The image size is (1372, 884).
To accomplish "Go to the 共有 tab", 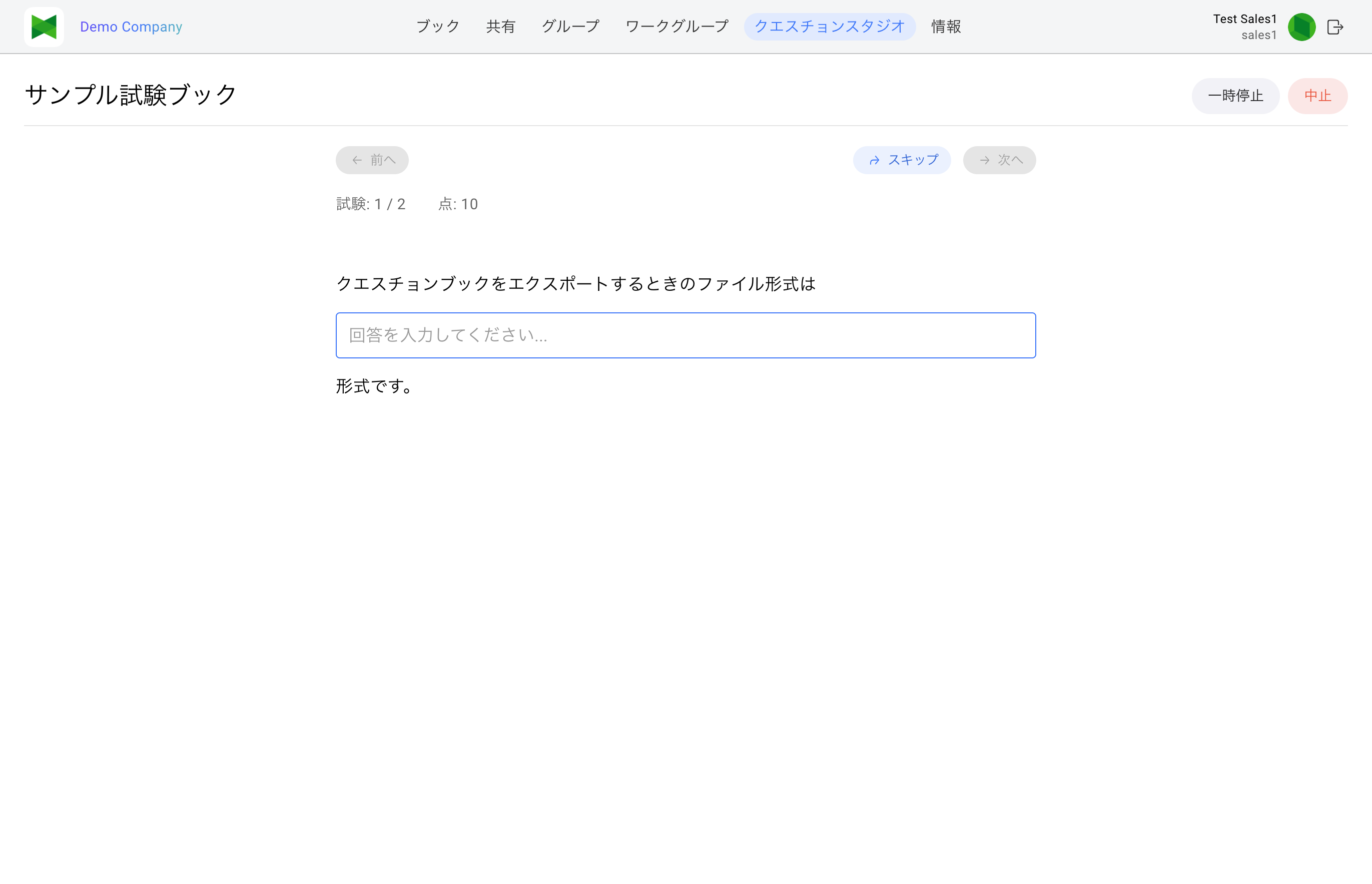I will click(x=501, y=27).
